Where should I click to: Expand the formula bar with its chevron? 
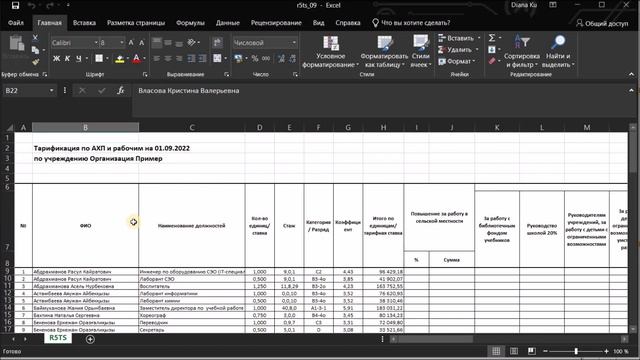tap(631, 90)
